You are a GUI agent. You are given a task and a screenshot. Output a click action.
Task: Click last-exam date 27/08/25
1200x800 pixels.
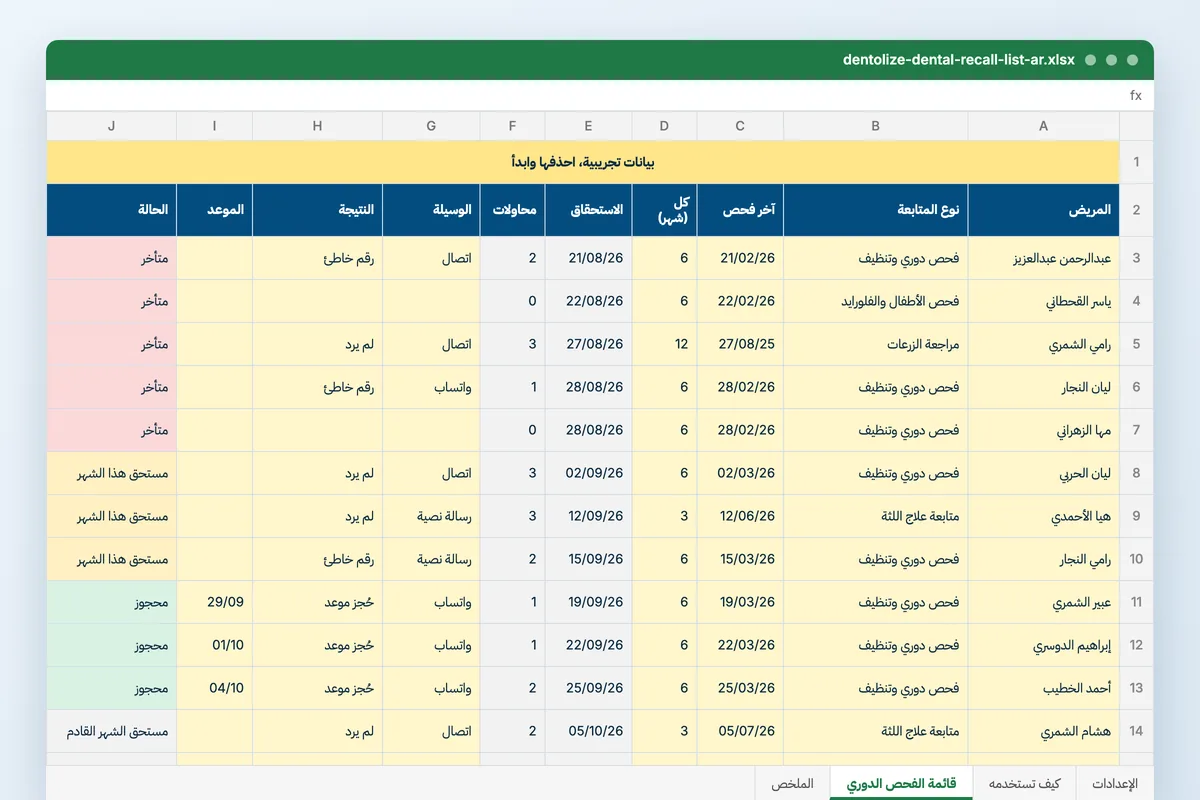pyautogui.click(x=740, y=344)
